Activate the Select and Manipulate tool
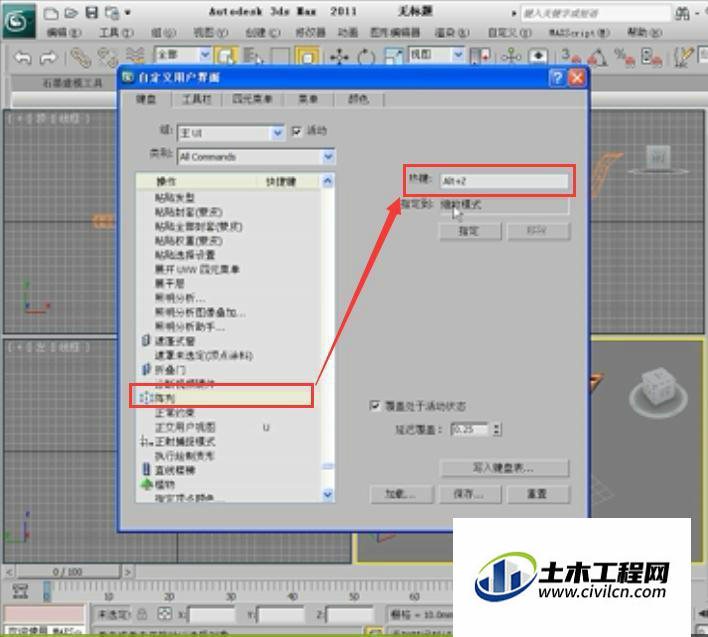This screenshot has width=708, height=637. click(511, 57)
